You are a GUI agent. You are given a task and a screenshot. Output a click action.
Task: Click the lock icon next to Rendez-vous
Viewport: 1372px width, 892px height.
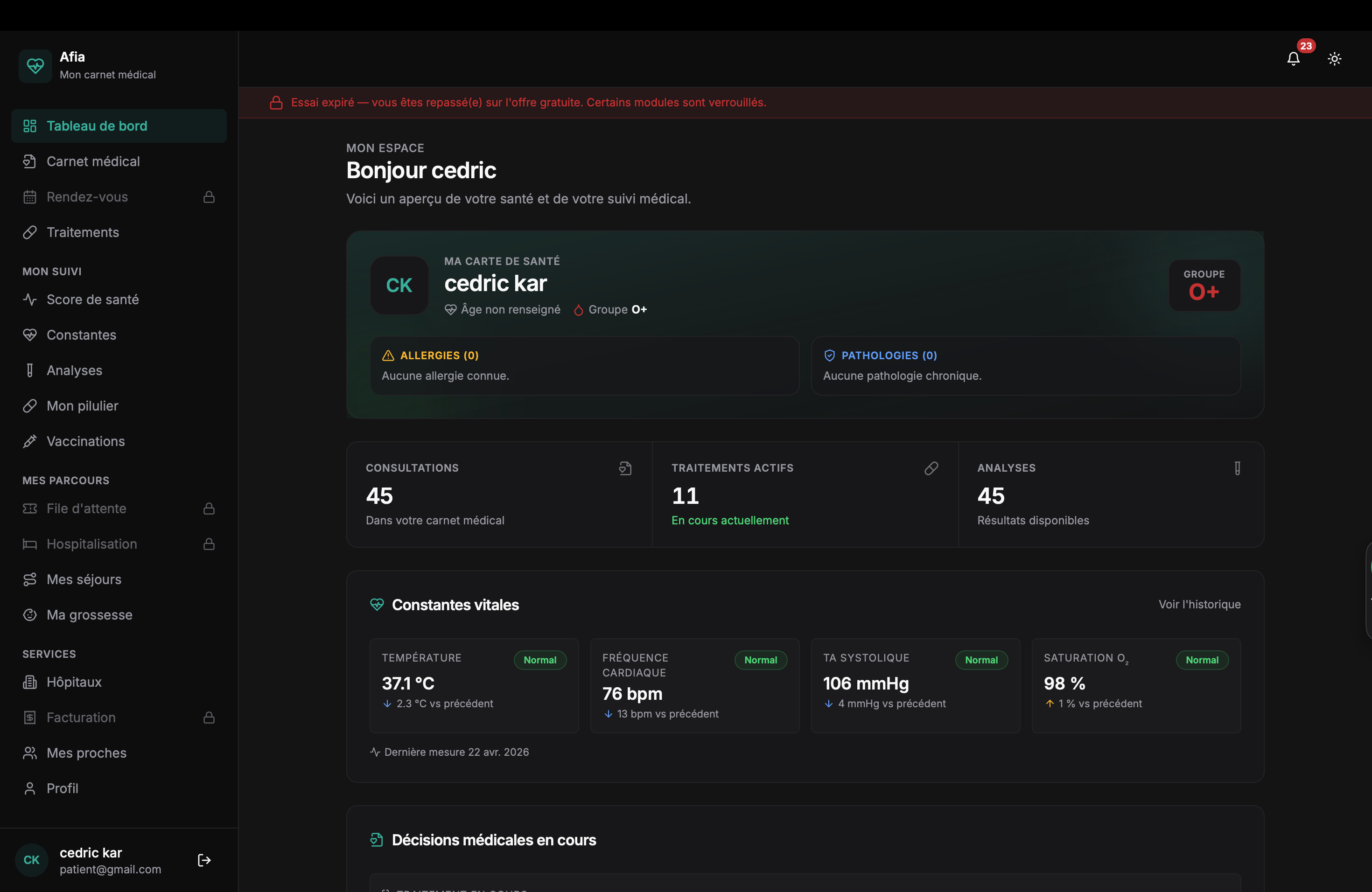coord(209,197)
